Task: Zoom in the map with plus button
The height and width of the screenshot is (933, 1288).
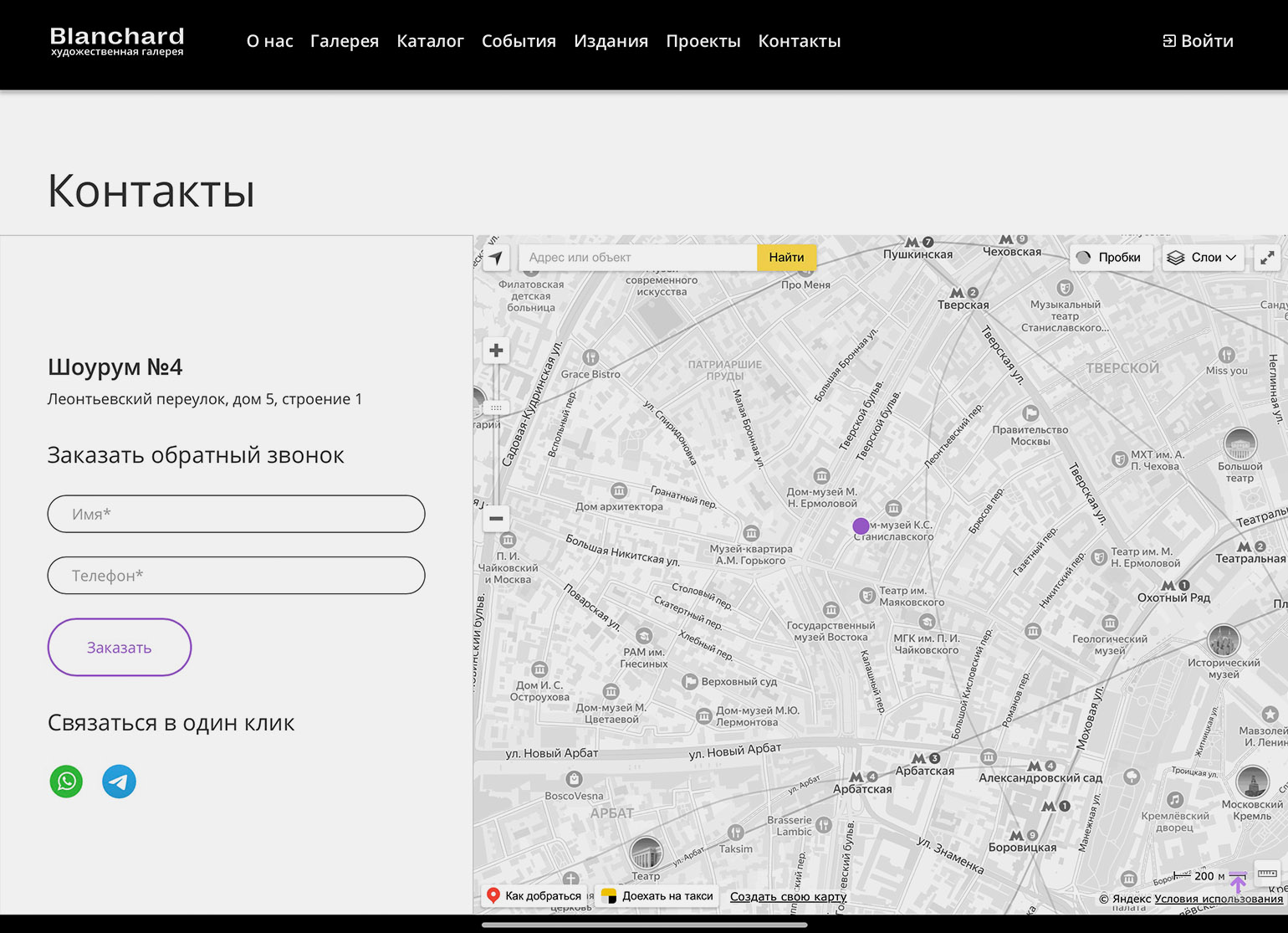Action: point(496,351)
